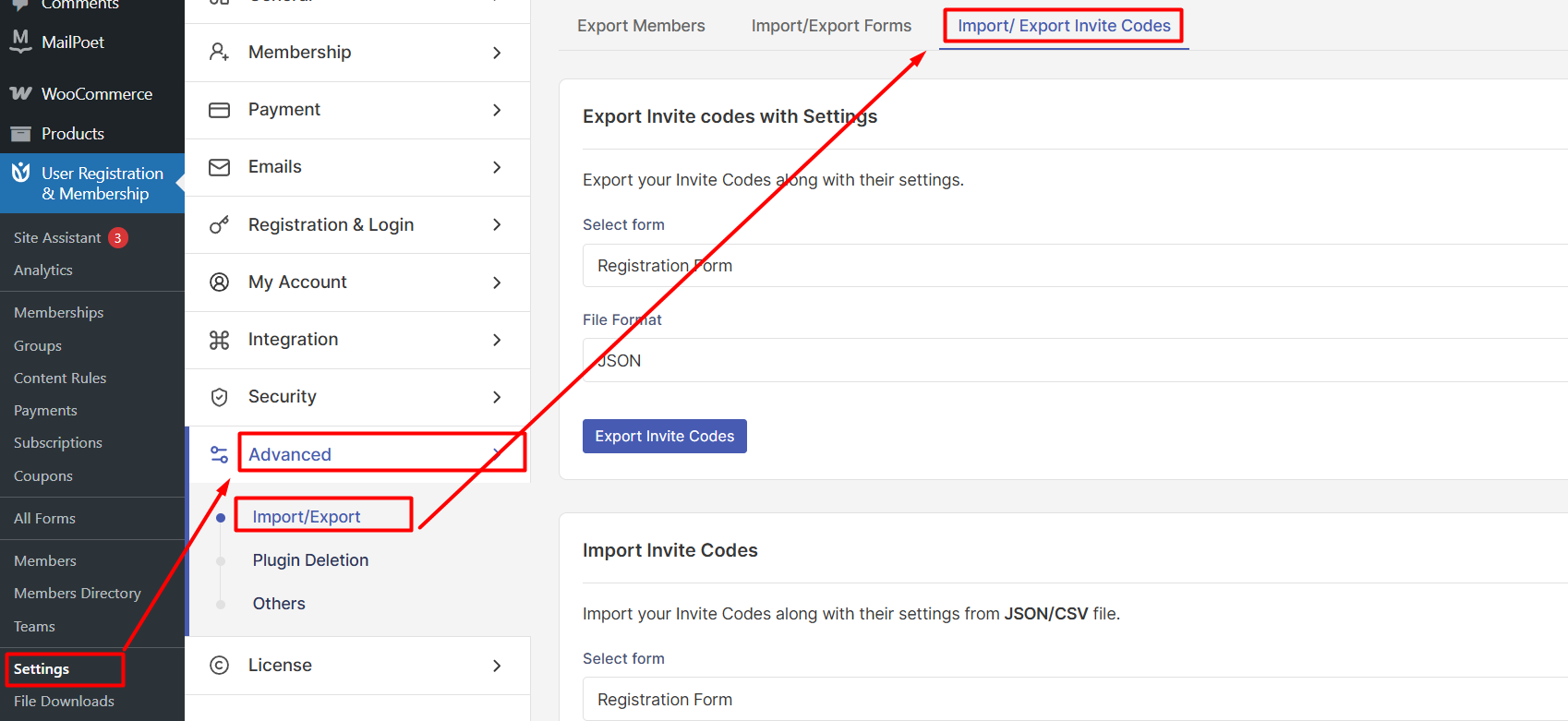
Task: Click the Membership user-plus icon
Action: 219,52
